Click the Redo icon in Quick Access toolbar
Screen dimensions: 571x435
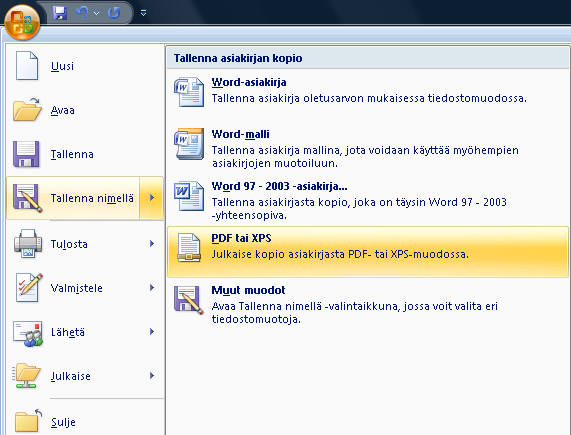[114, 13]
